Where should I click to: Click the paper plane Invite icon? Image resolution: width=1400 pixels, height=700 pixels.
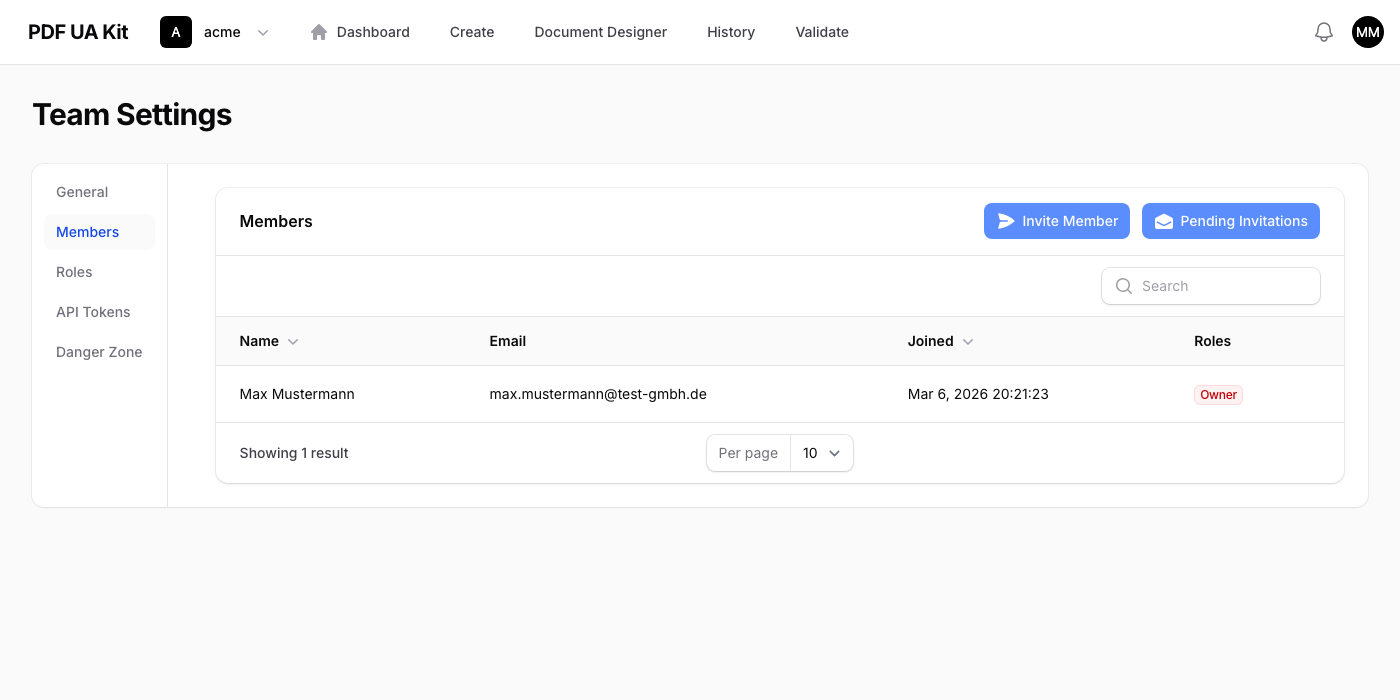(x=1006, y=221)
